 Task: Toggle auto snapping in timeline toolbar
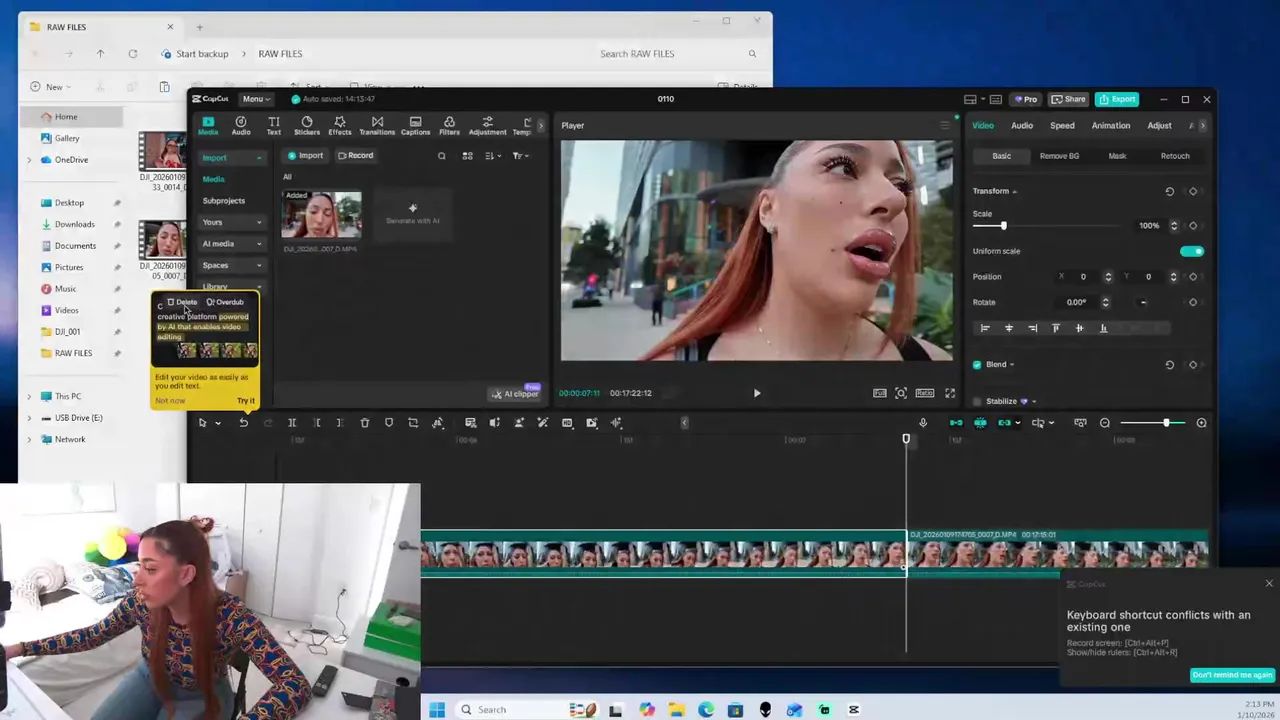coord(980,423)
